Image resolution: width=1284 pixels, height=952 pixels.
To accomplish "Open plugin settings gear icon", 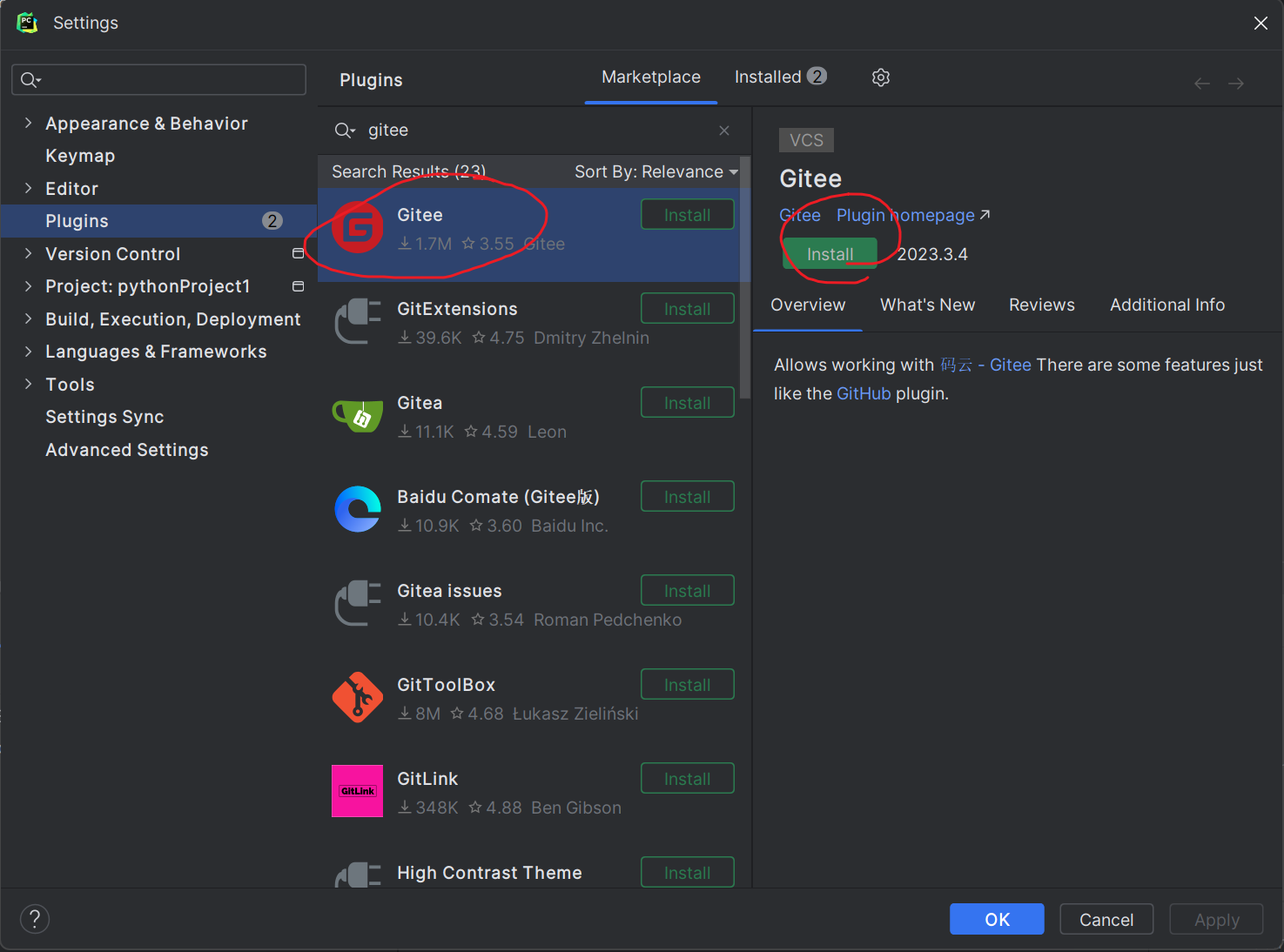I will [881, 77].
